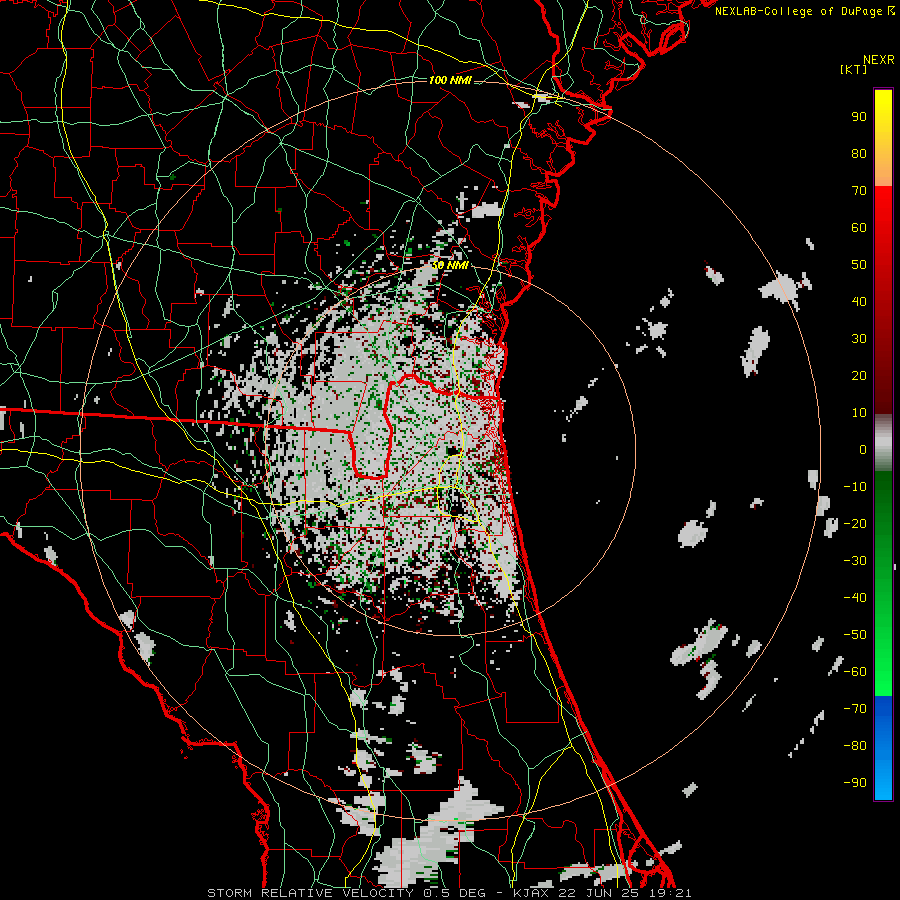900x900 pixels.
Task: Click the bright red segment of the color bar
Action: tap(883, 300)
